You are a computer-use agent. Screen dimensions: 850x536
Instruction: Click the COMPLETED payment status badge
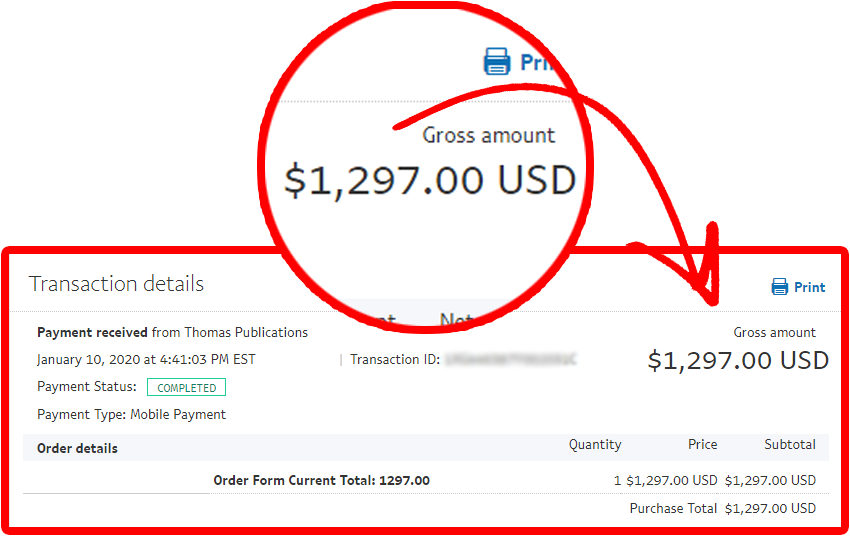tap(186, 388)
